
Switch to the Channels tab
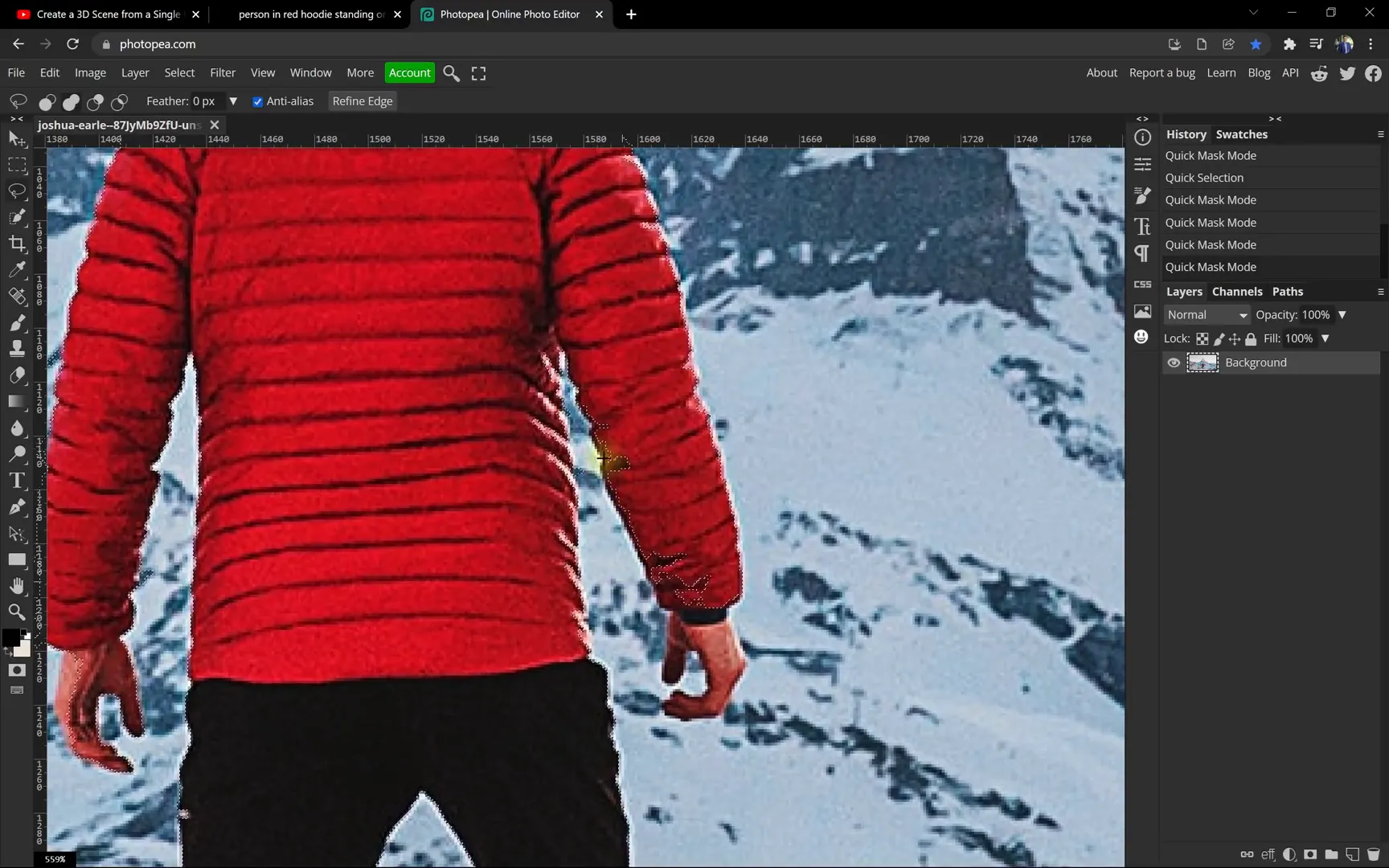pyautogui.click(x=1236, y=292)
